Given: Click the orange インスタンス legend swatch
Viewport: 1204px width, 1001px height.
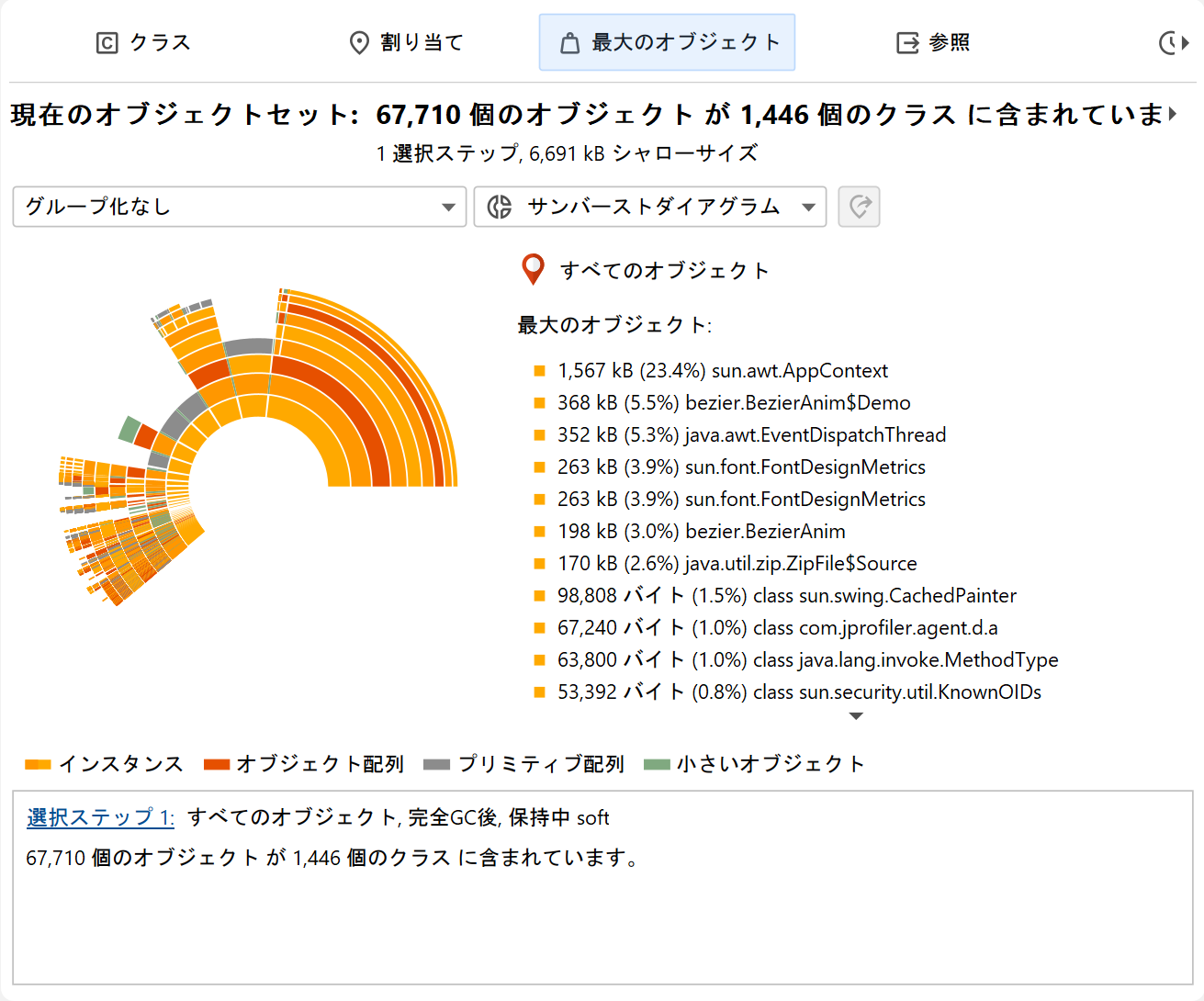Looking at the screenshot, I should (38, 764).
